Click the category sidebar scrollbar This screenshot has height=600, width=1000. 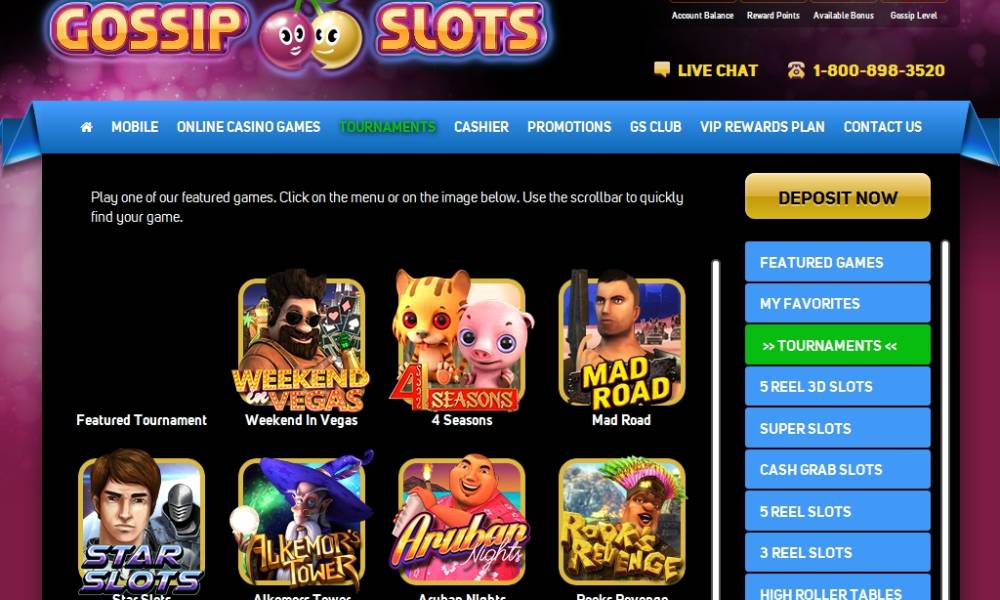(945, 420)
